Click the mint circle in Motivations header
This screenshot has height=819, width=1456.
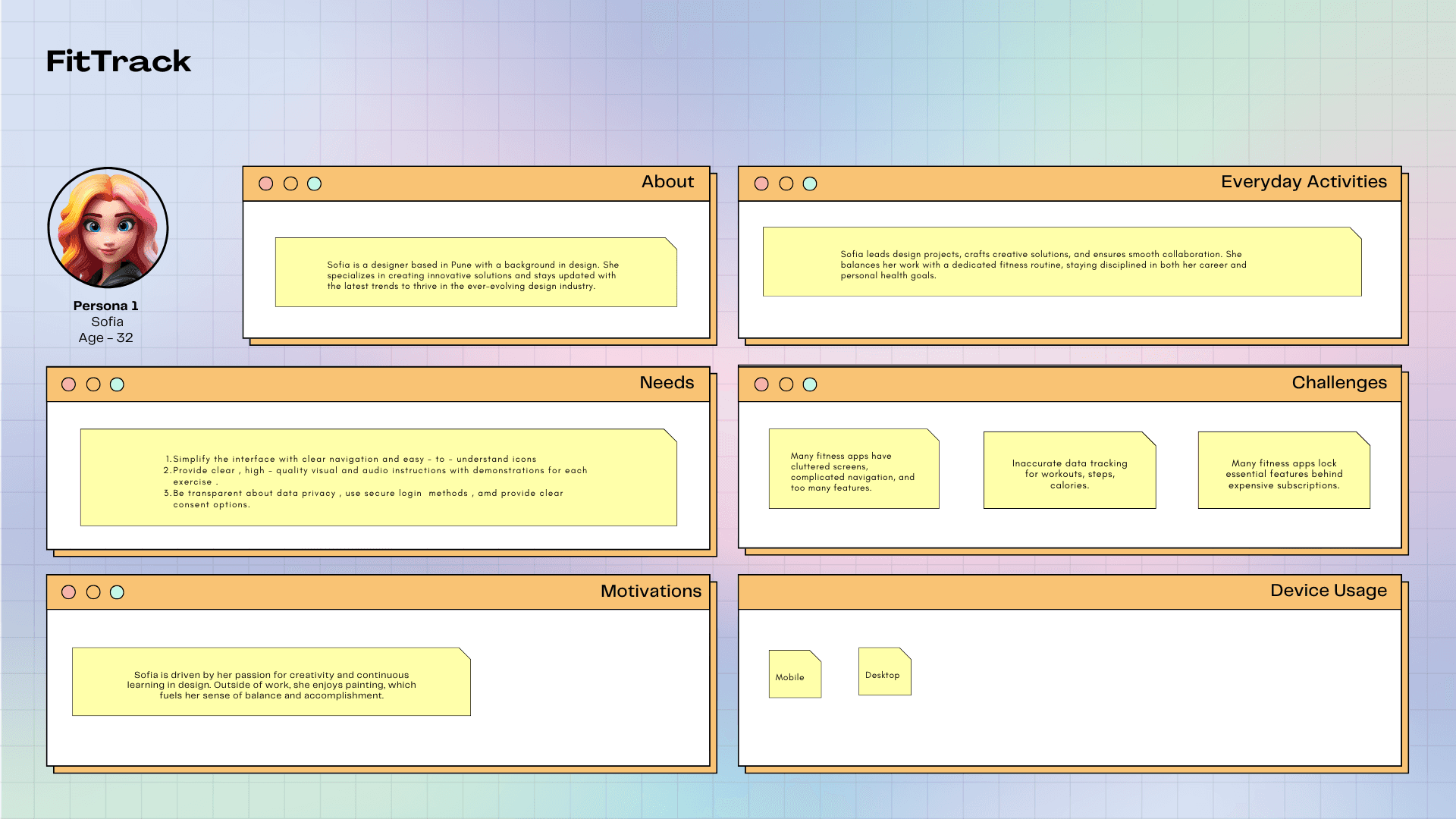(117, 592)
